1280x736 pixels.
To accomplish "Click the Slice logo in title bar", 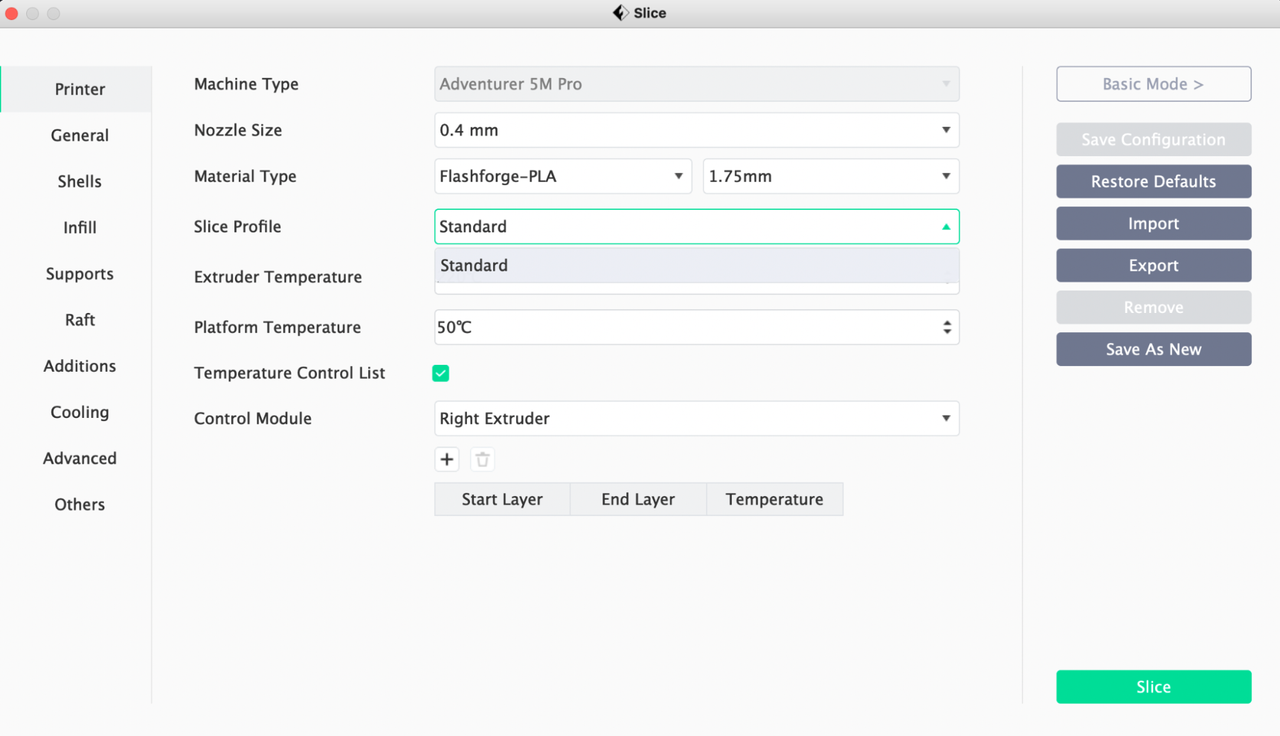I will (620, 13).
